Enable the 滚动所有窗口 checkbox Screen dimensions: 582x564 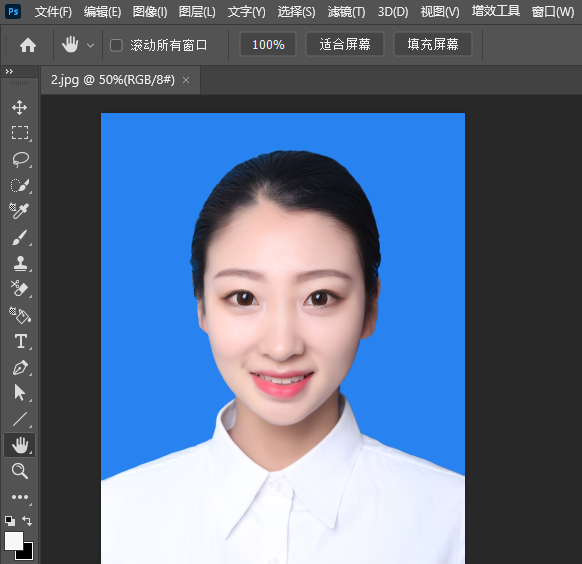(116, 45)
